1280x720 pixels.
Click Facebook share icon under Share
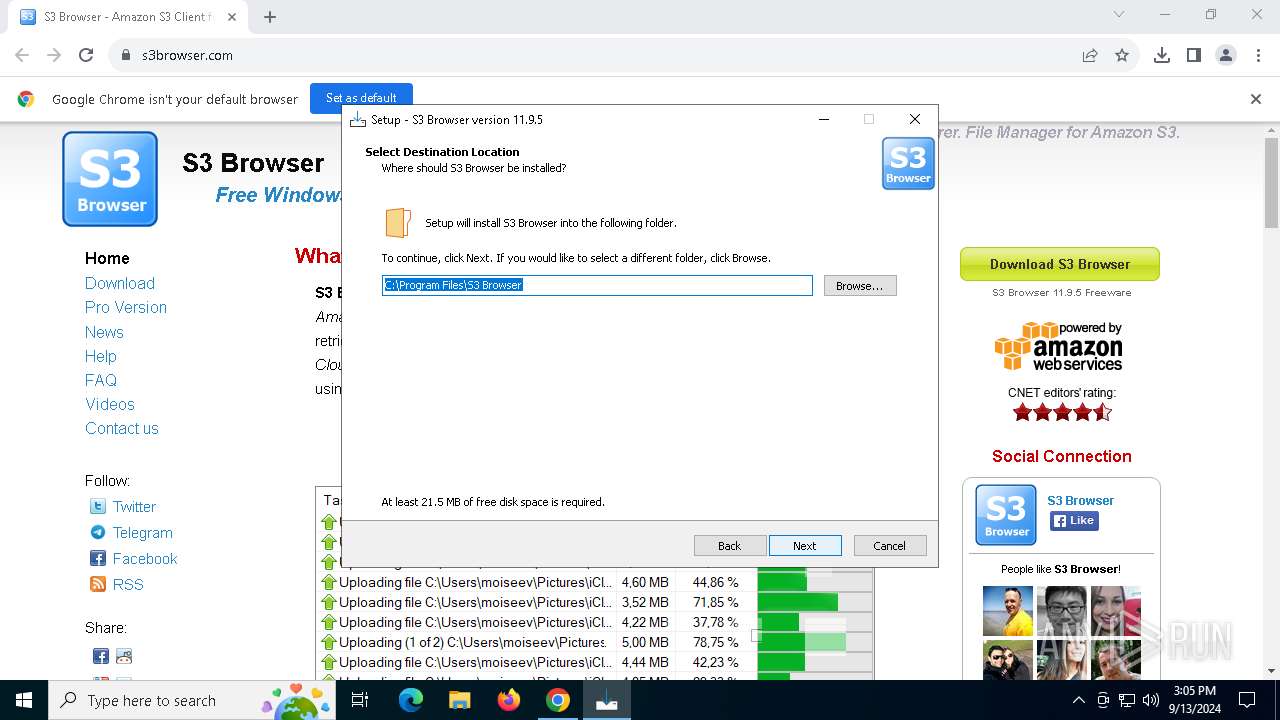(101, 656)
